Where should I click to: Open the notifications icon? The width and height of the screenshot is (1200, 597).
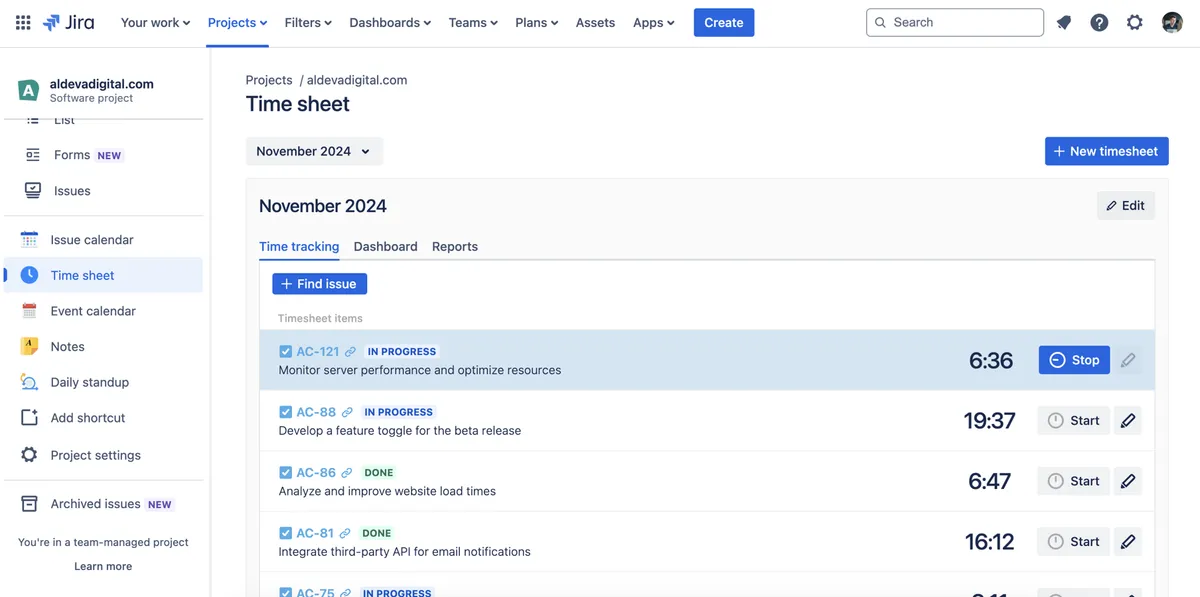click(1064, 22)
